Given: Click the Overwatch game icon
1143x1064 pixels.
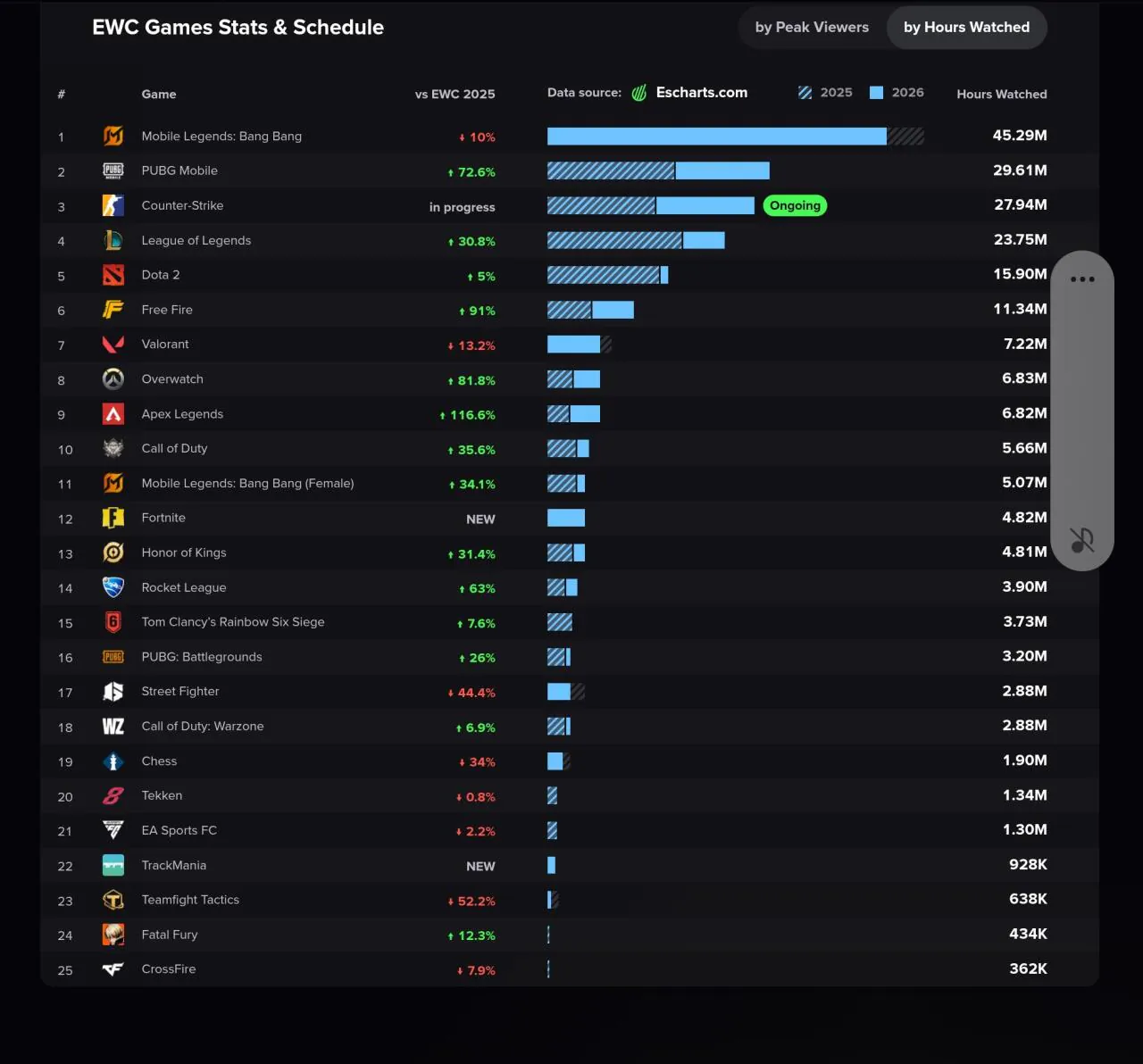Looking at the screenshot, I should [113, 379].
